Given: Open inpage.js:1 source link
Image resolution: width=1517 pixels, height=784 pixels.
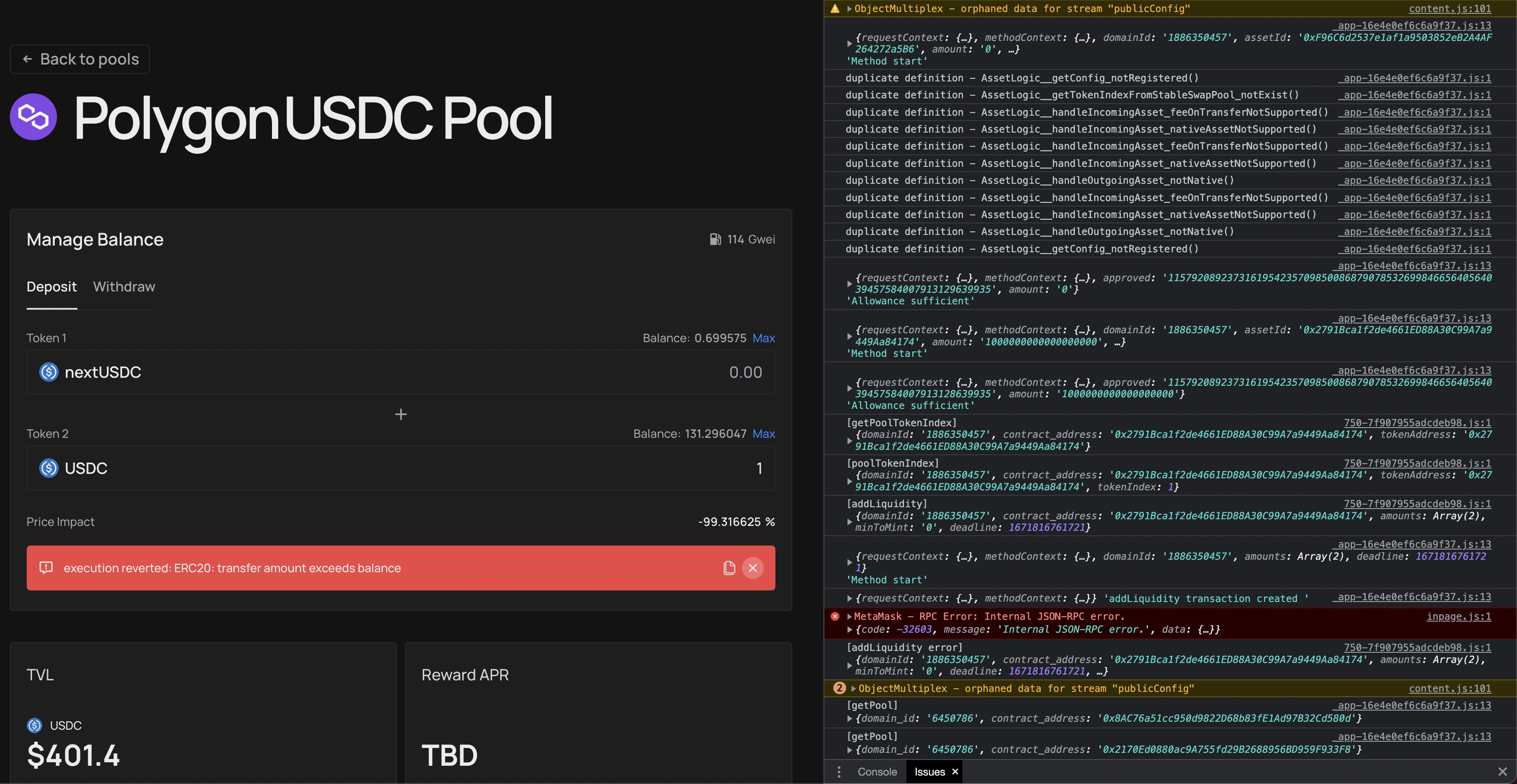Looking at the screenshot, I should (1459, 616).
